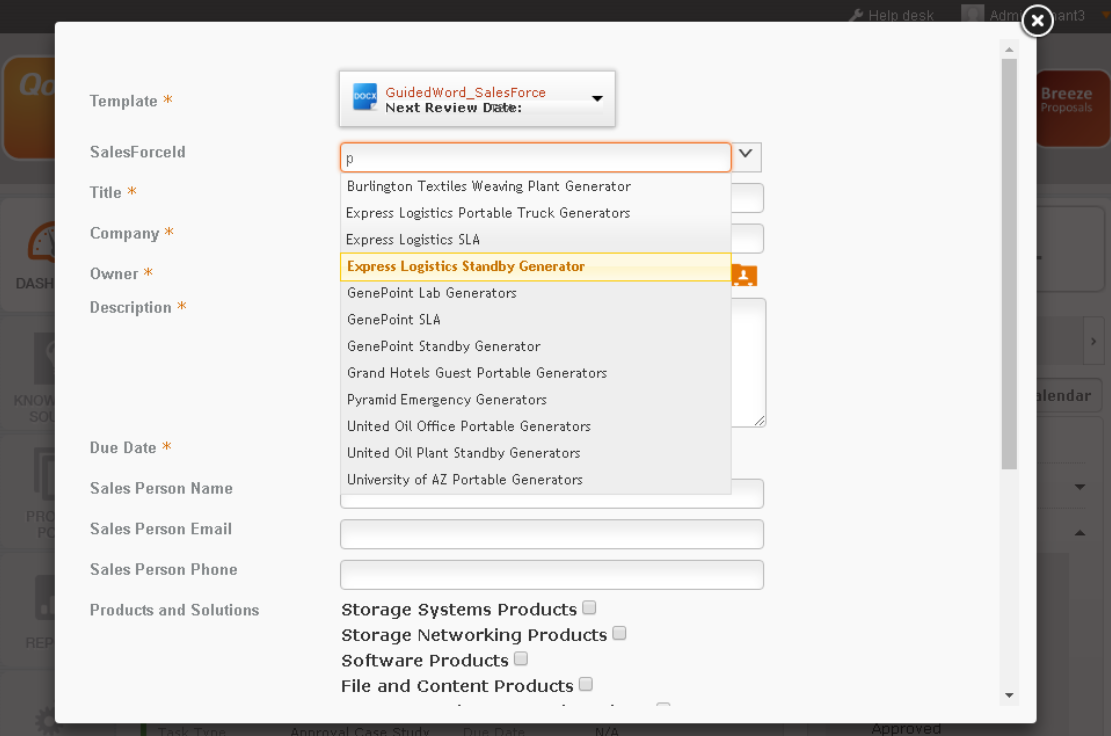This screenshot has height=736, width=1111.
Task: Click the orange owner picker icon
Action: coord(744,275)
